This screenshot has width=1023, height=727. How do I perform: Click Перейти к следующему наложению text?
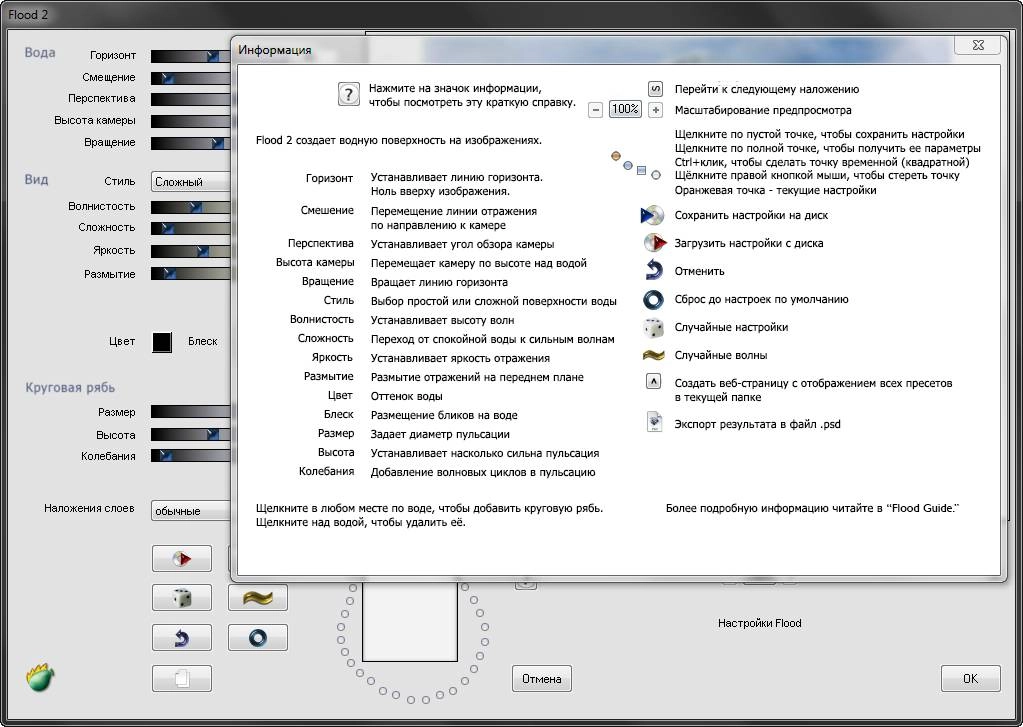click(x=767, y=89)
